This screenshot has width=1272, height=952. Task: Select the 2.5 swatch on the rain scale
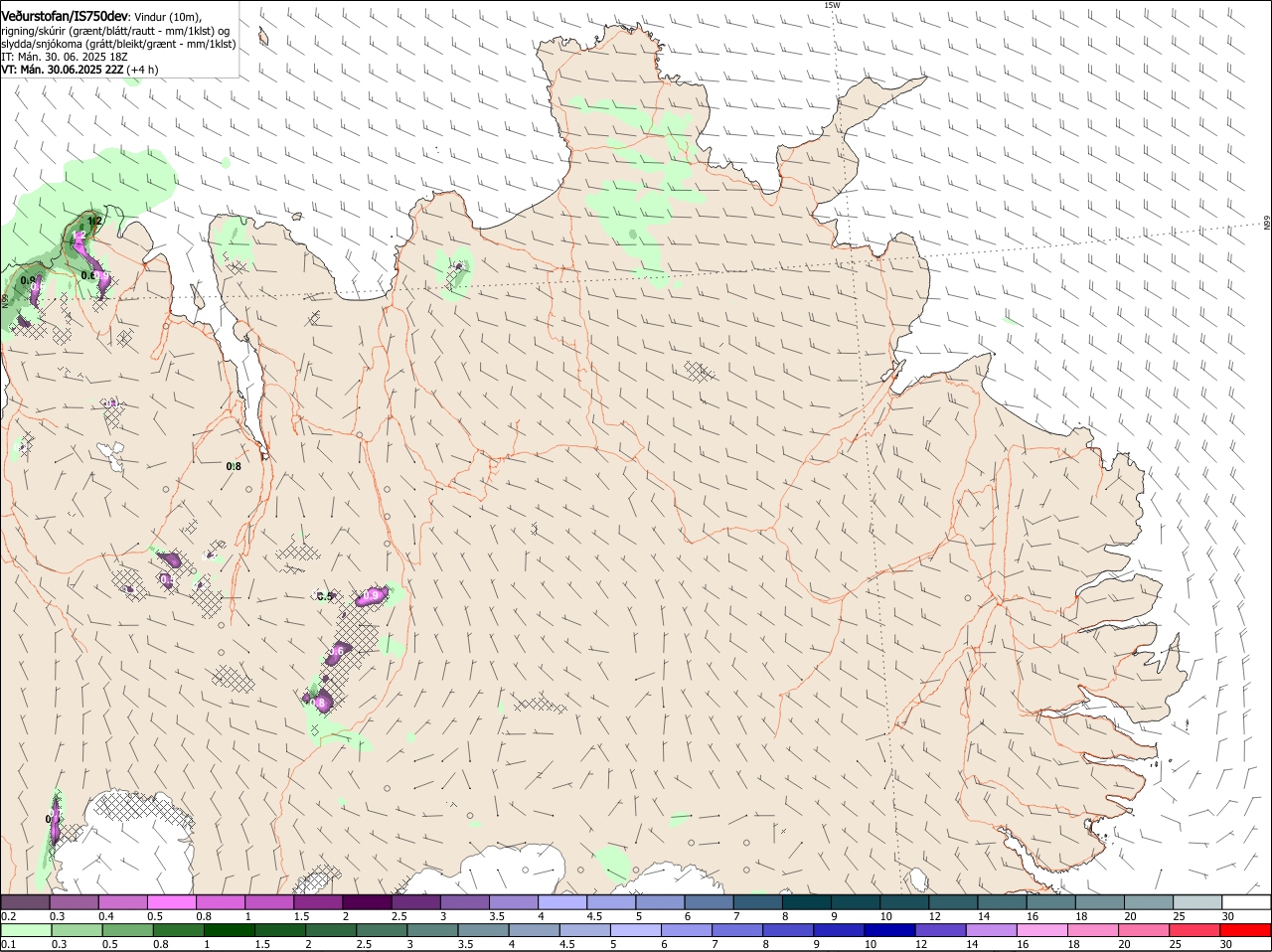(x=381, y=930)
